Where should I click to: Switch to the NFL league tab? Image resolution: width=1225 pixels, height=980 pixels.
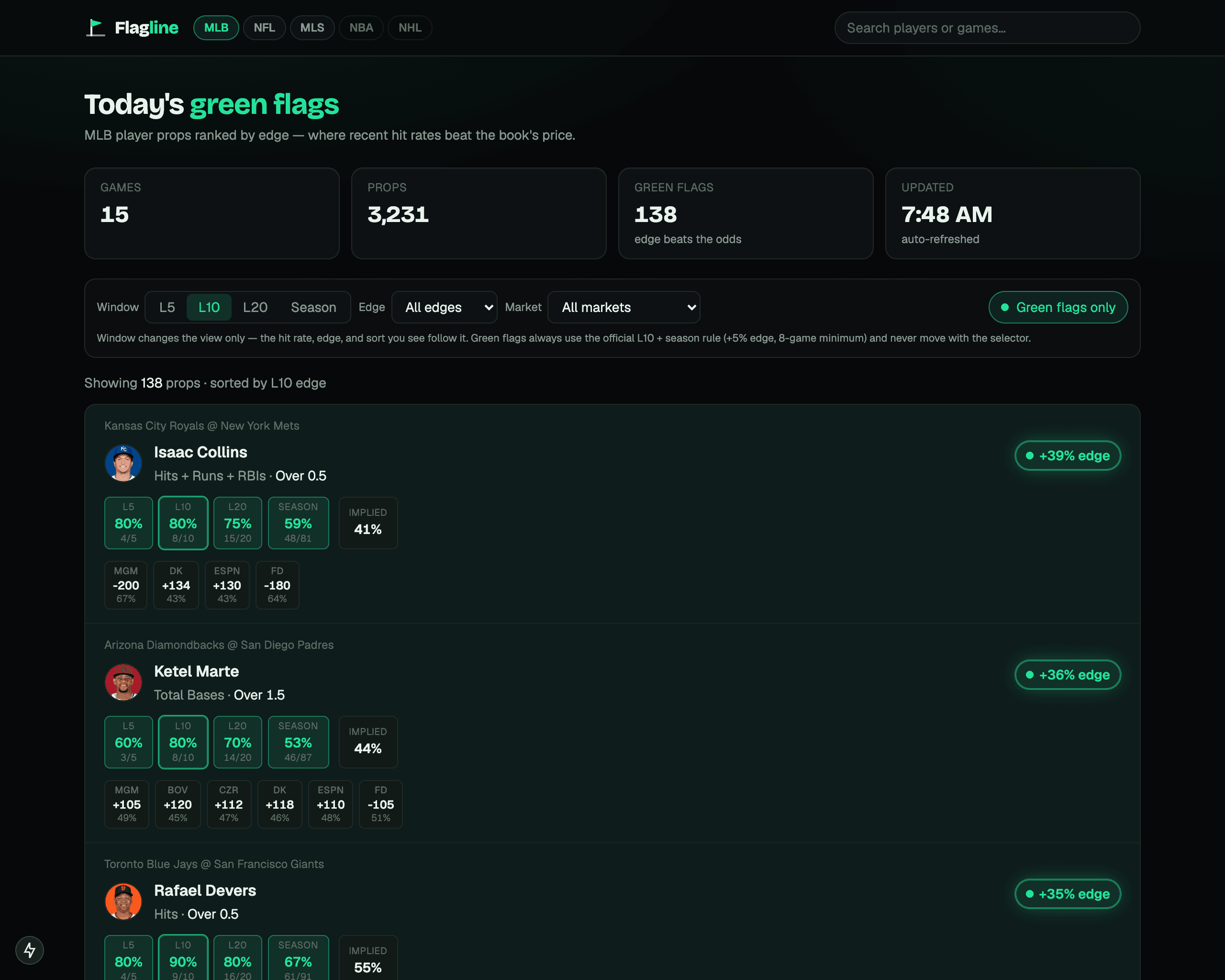coord(264,28)
